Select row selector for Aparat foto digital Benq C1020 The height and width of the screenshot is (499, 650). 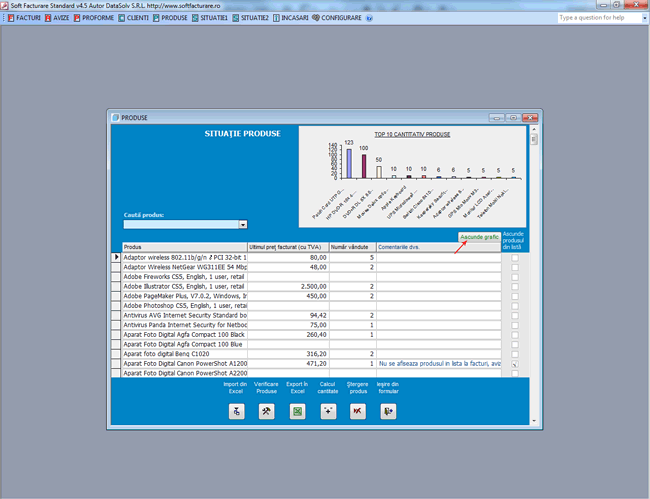[x=116, y=354]
